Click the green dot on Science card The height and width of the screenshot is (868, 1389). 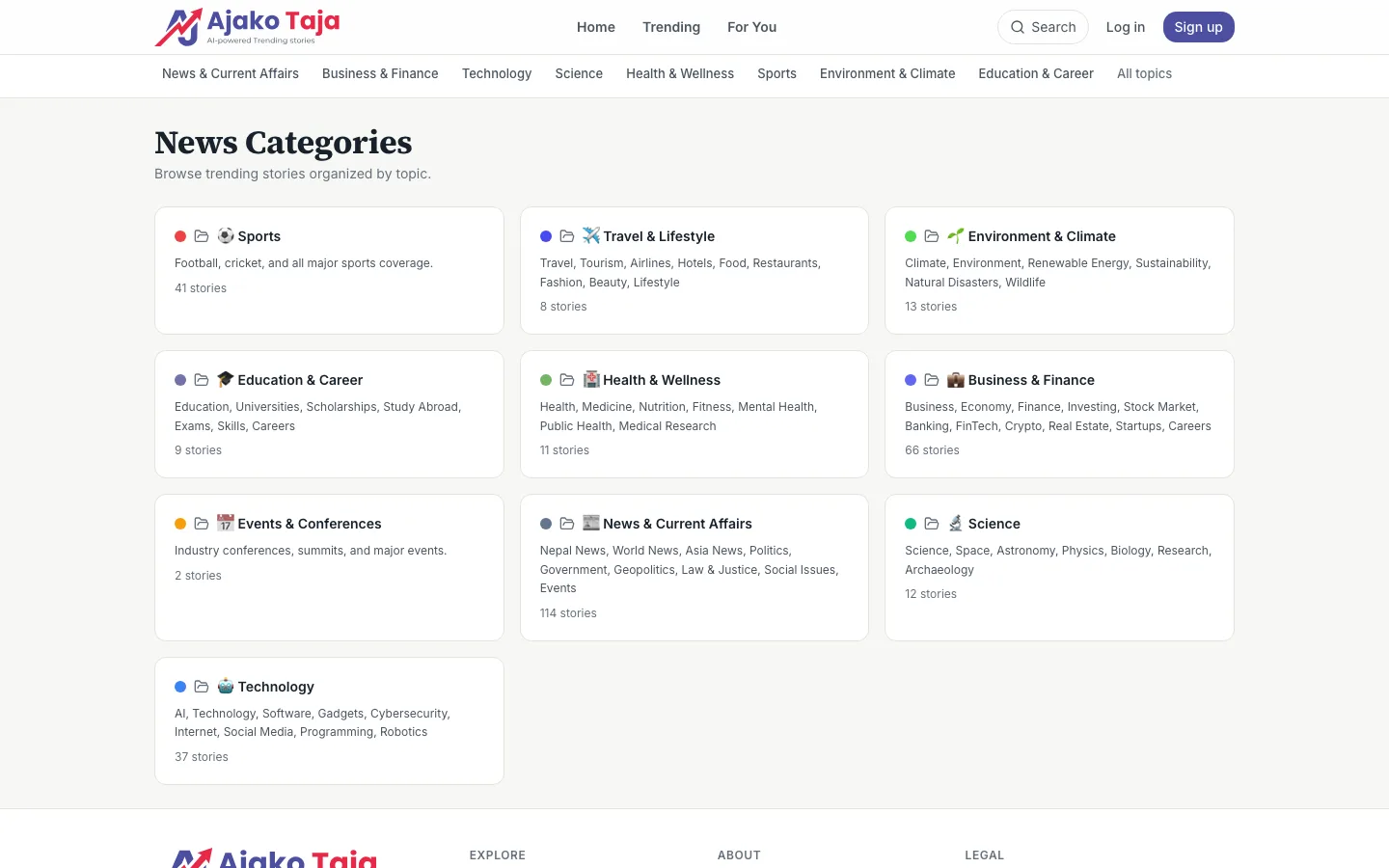tap(911, 524)
